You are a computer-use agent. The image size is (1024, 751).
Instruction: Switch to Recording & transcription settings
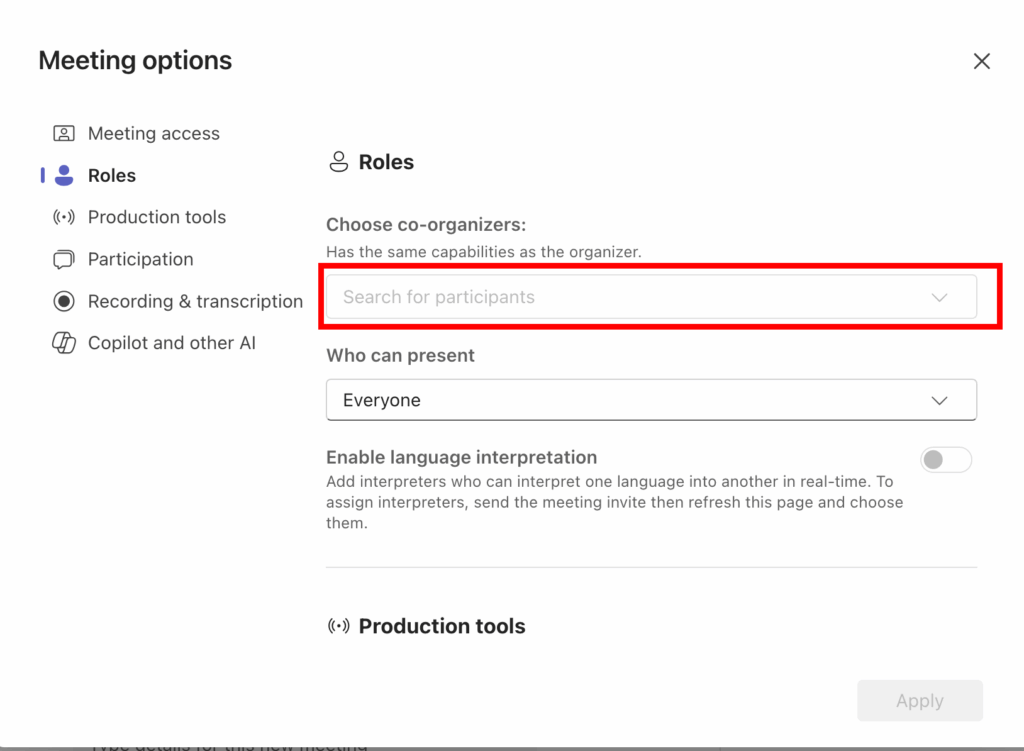coord(195,301)
